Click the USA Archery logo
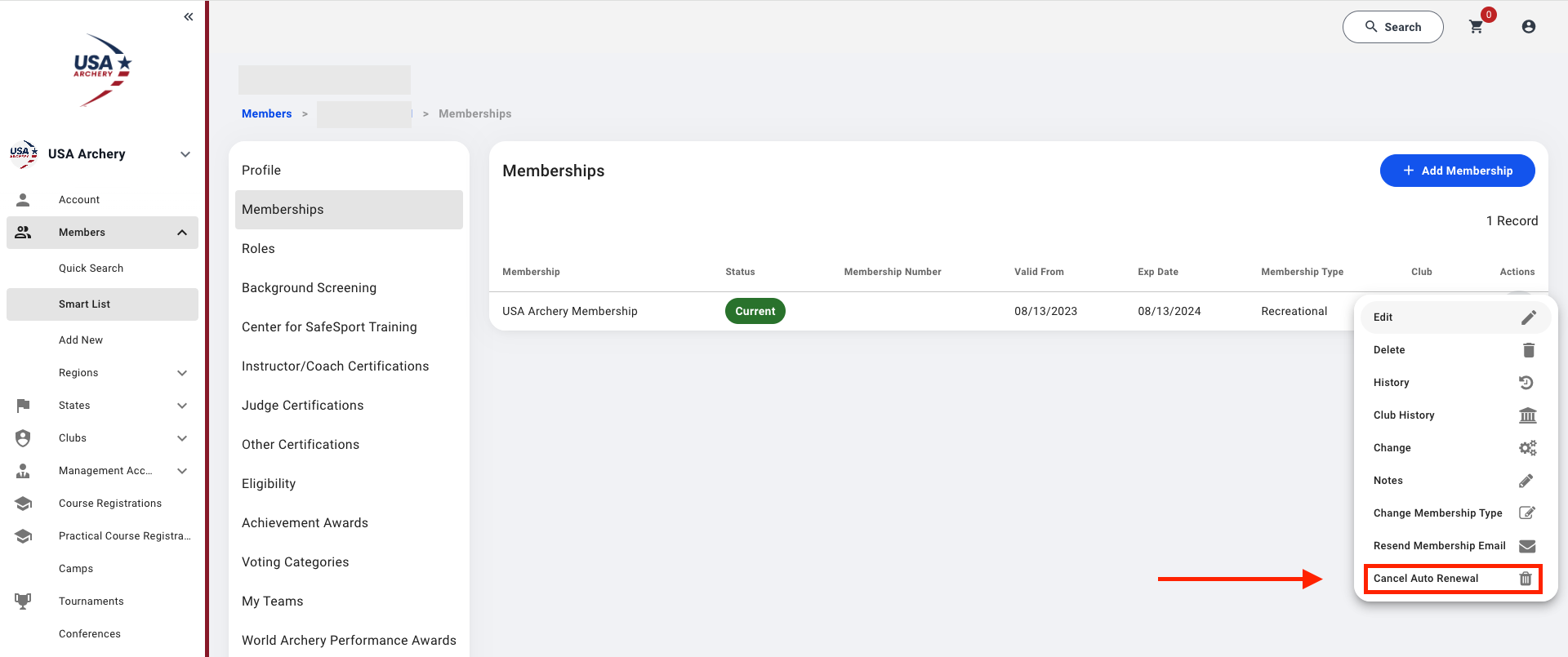The width and height of the screenshot is (1568, 657). (x=103, y=70)
